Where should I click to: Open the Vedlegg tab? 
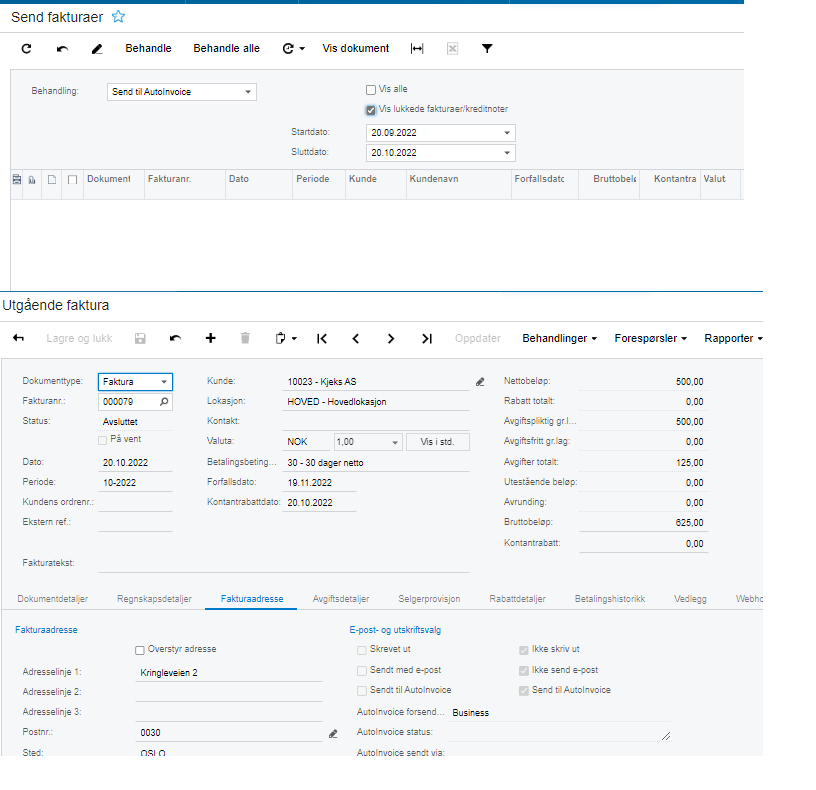690,599
